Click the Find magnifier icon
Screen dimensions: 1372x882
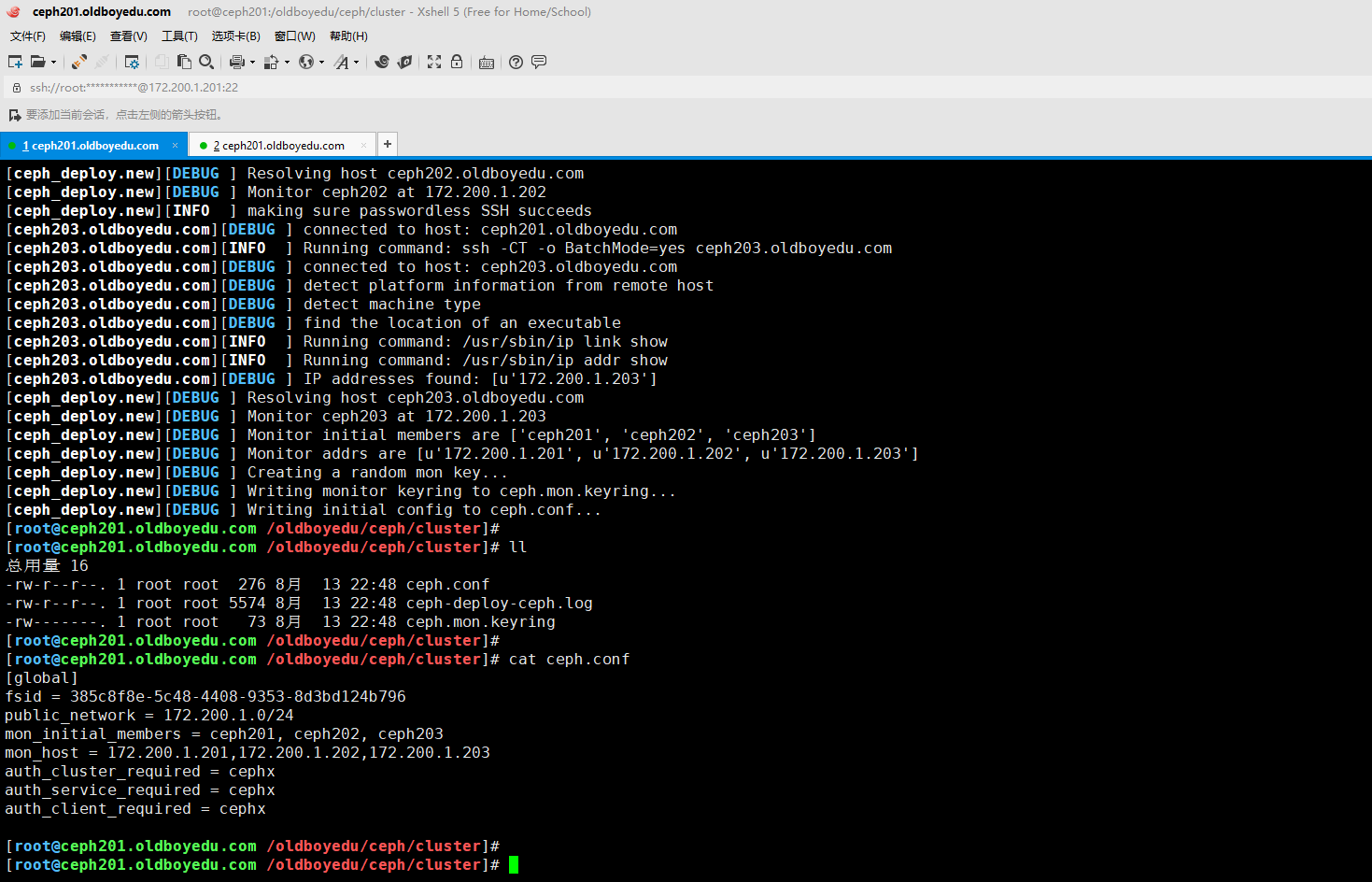206,62
